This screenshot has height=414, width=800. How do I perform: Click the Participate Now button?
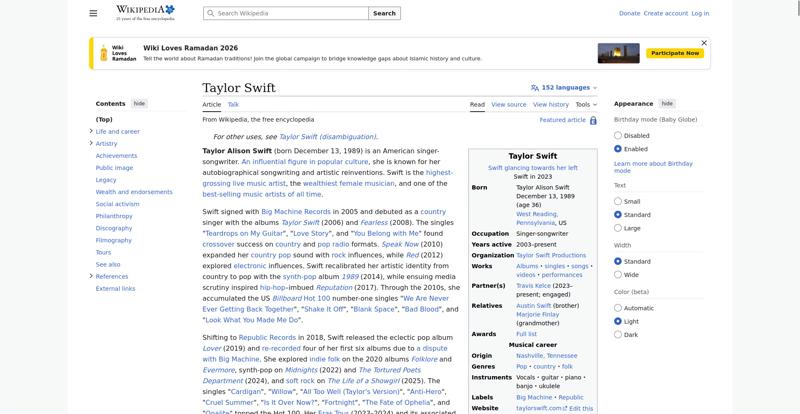(x=673, y=53)
